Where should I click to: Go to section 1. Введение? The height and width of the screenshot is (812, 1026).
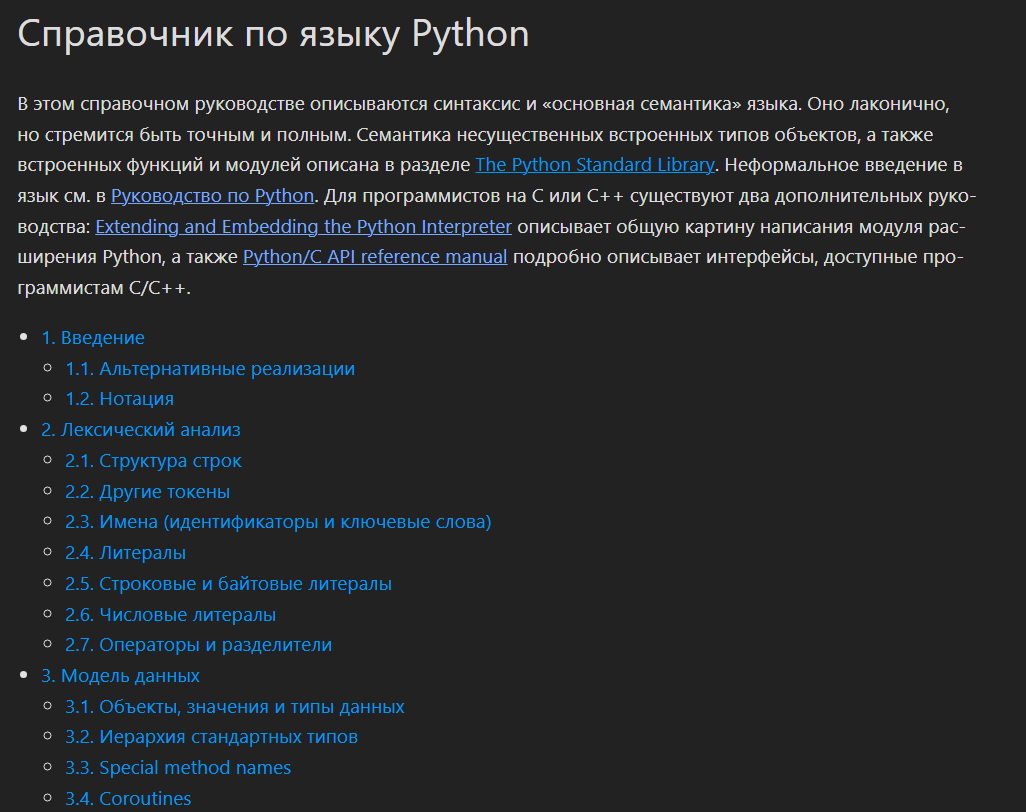tap(93, 338)
